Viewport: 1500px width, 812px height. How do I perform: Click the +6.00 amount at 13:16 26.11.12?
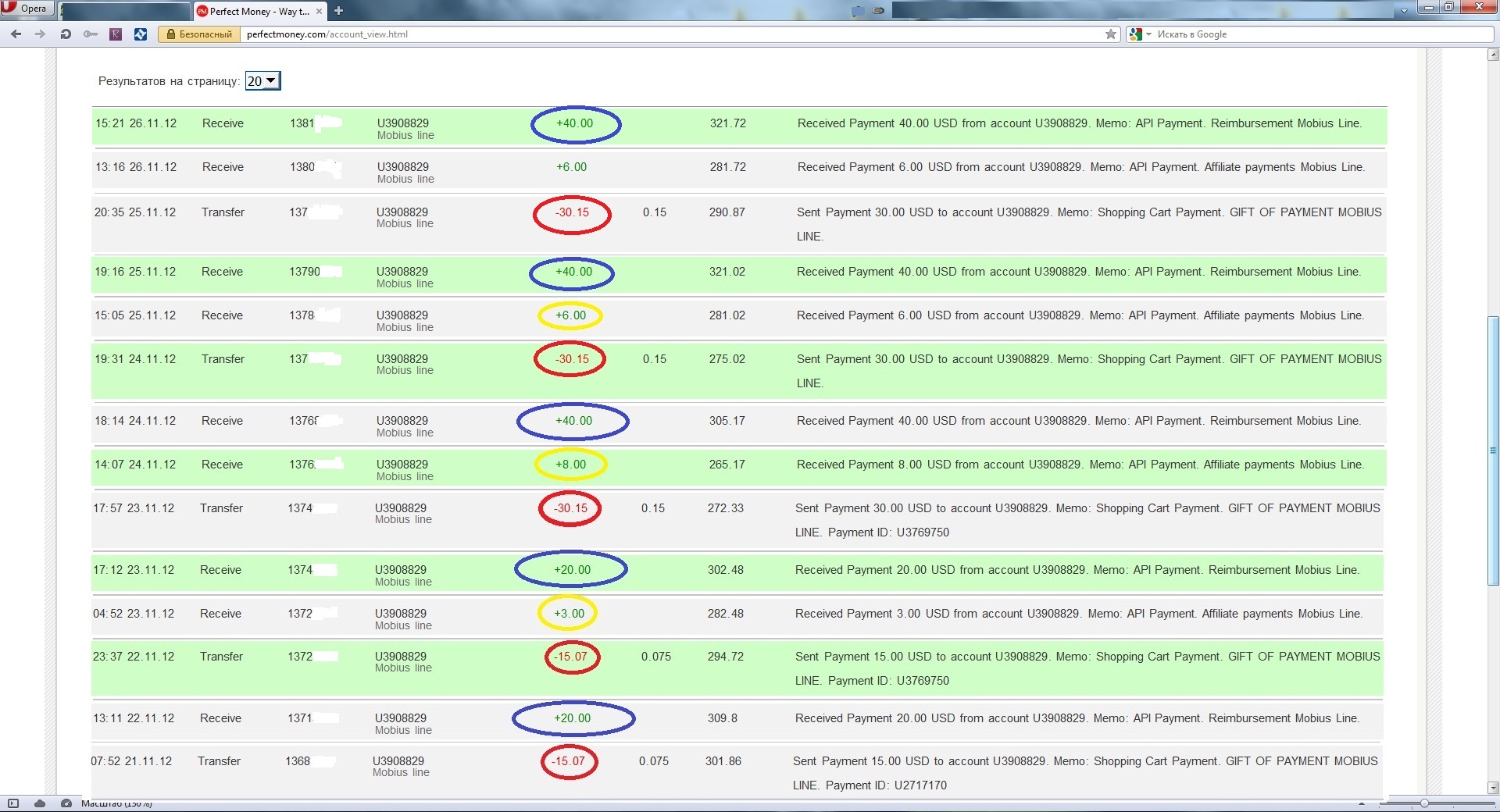click(571, 167)
